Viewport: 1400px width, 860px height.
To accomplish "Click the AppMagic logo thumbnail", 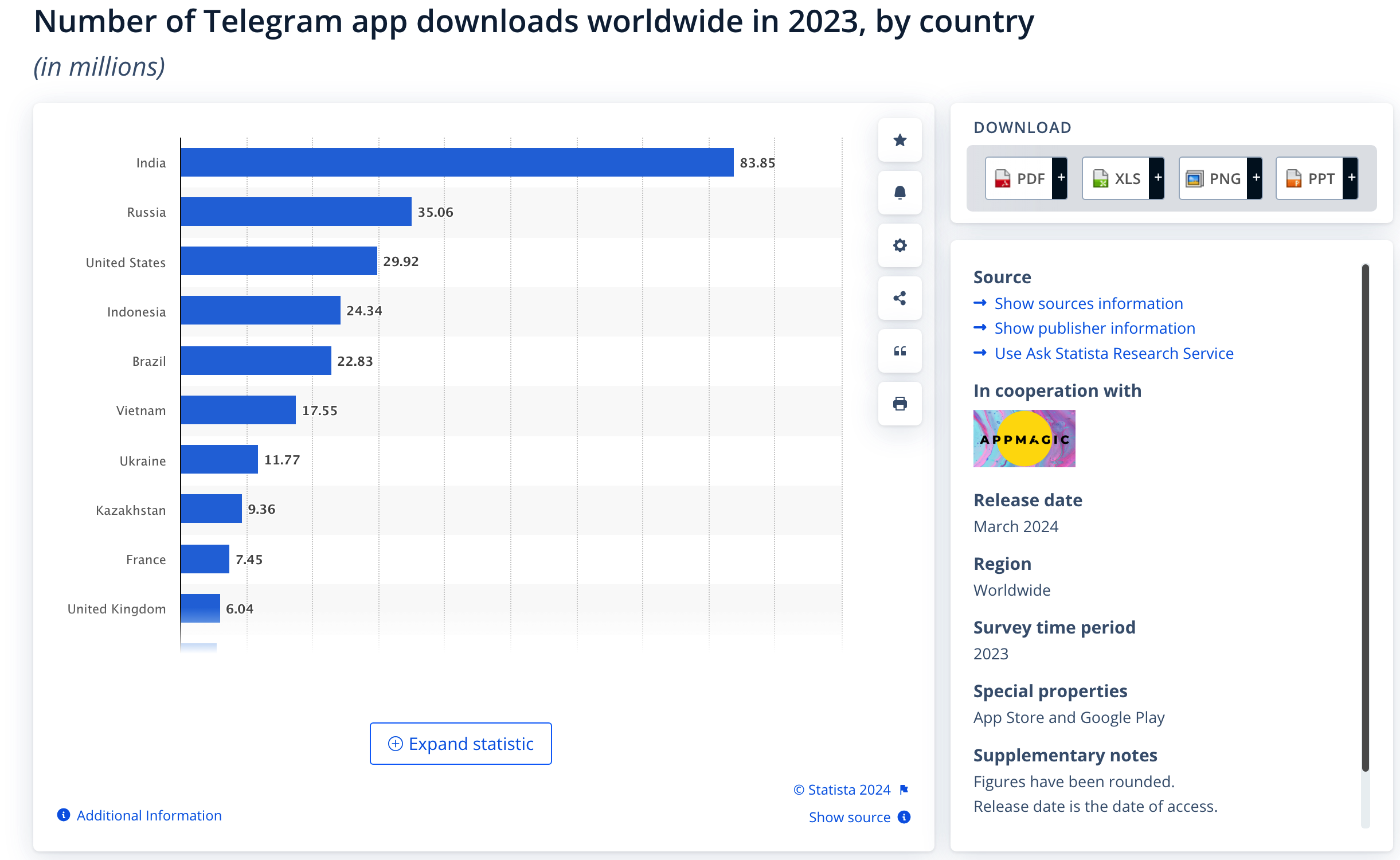I will tap(1024, 439).
